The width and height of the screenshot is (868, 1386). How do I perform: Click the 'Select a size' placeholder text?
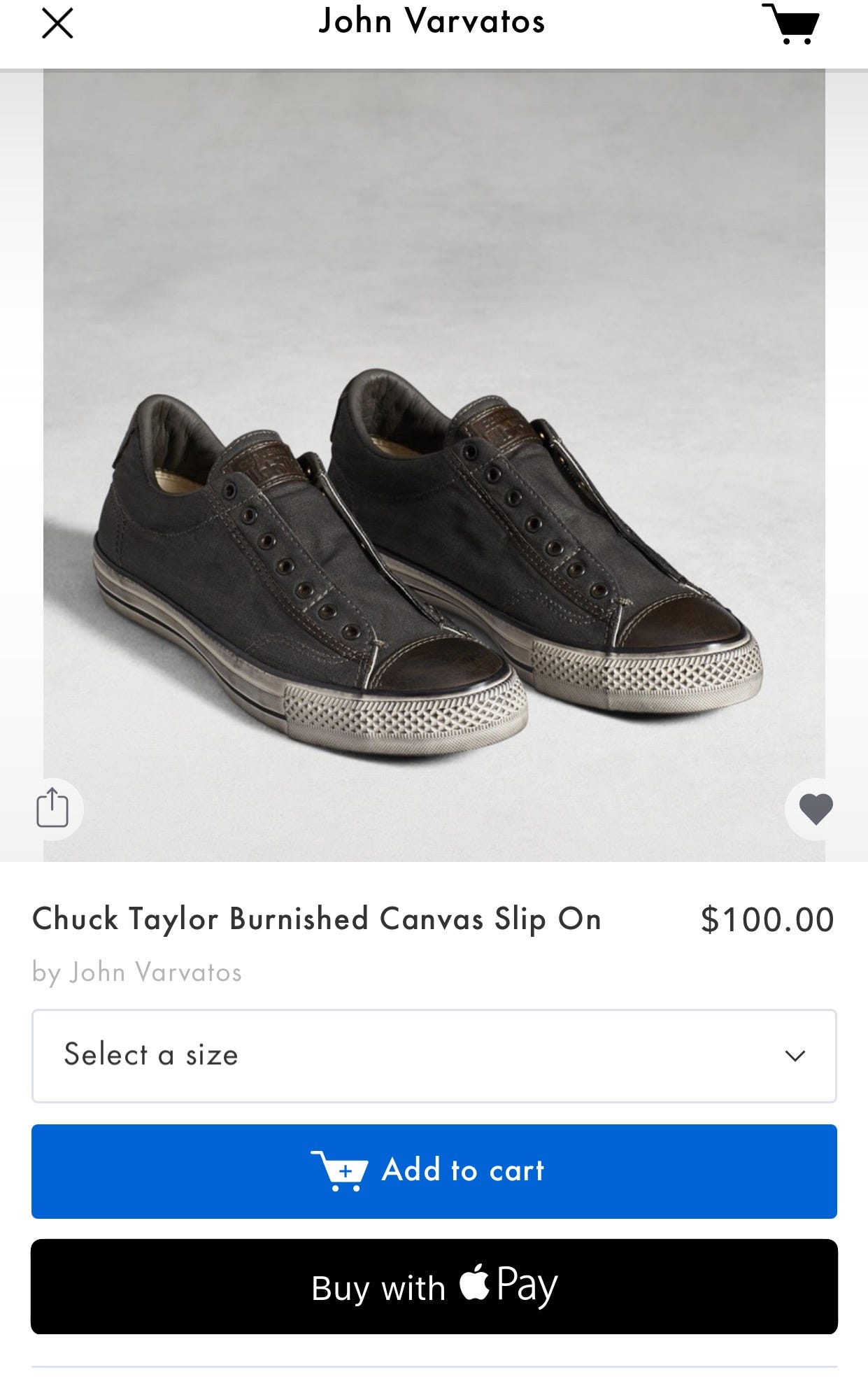(151, 1055)
